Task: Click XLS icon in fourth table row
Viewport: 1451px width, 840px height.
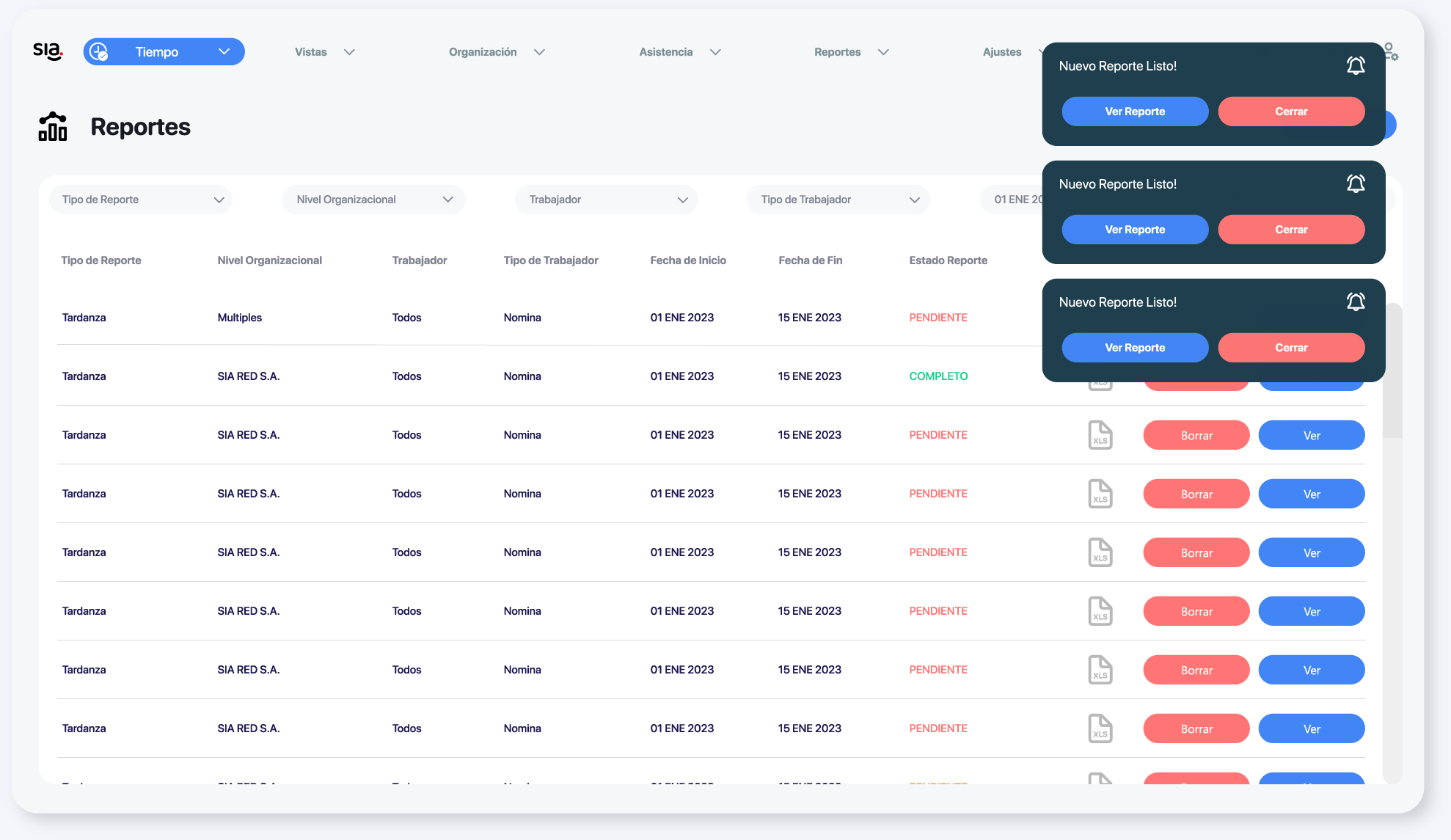Action: coord(1100,494)
